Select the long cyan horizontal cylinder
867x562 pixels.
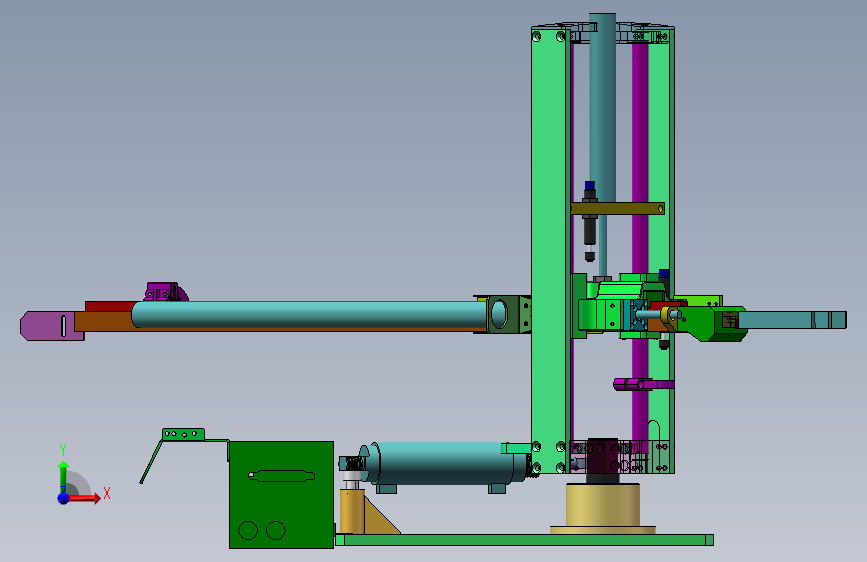[x=310, y=315]
